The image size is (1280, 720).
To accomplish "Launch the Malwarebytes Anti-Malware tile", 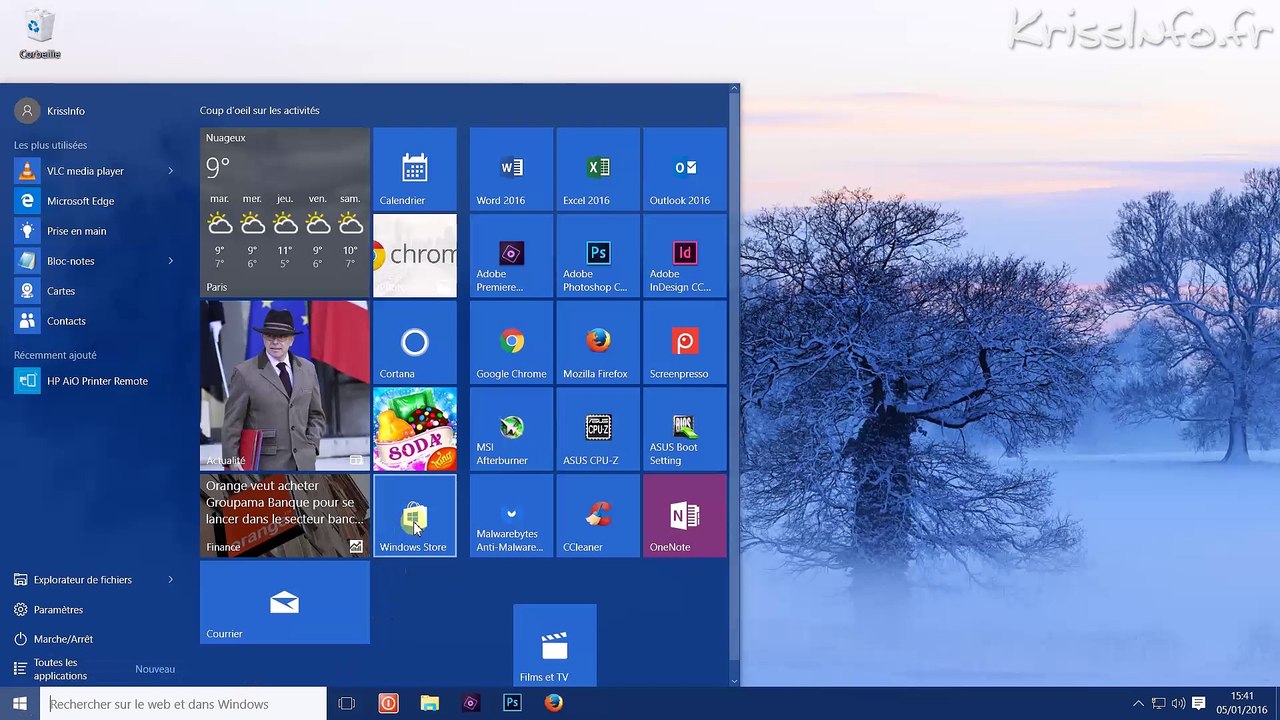I will 511,516.
